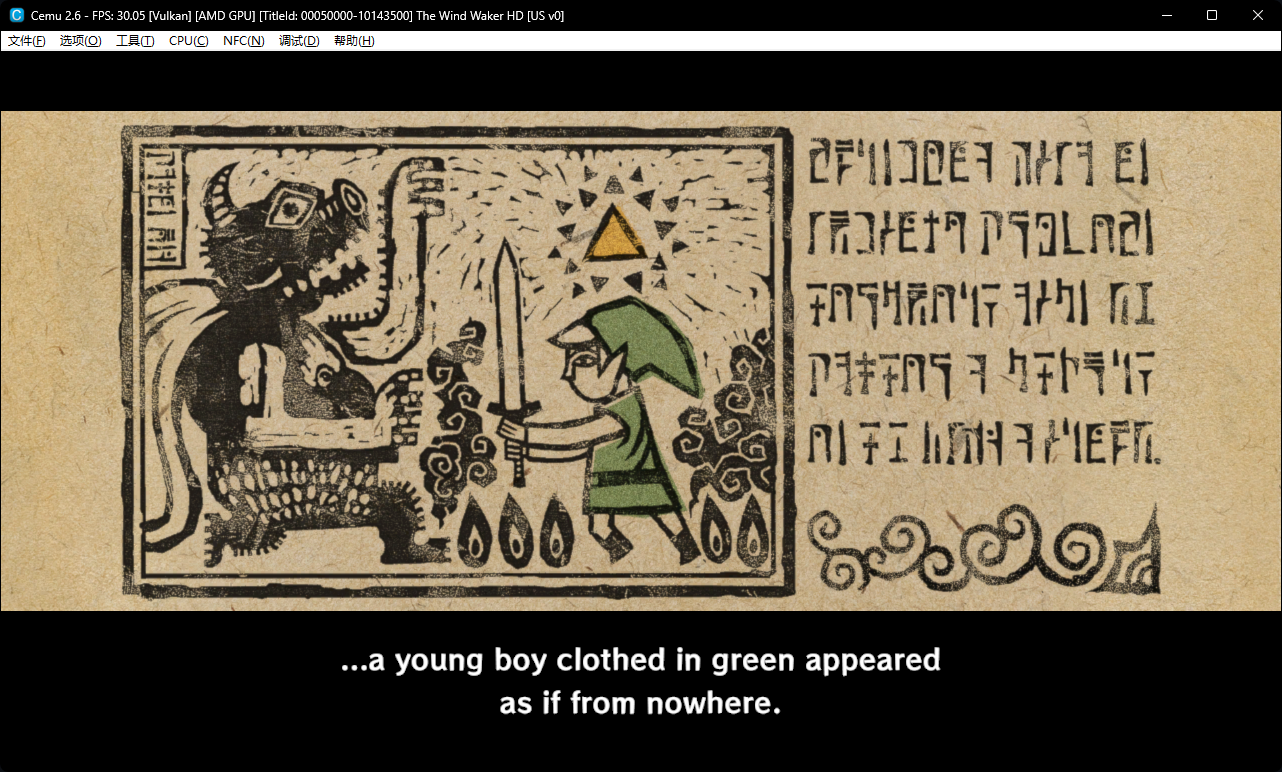Click the Cemu app icon in title bar
This screenshot has height=772, width=1282.
[16, 15]
